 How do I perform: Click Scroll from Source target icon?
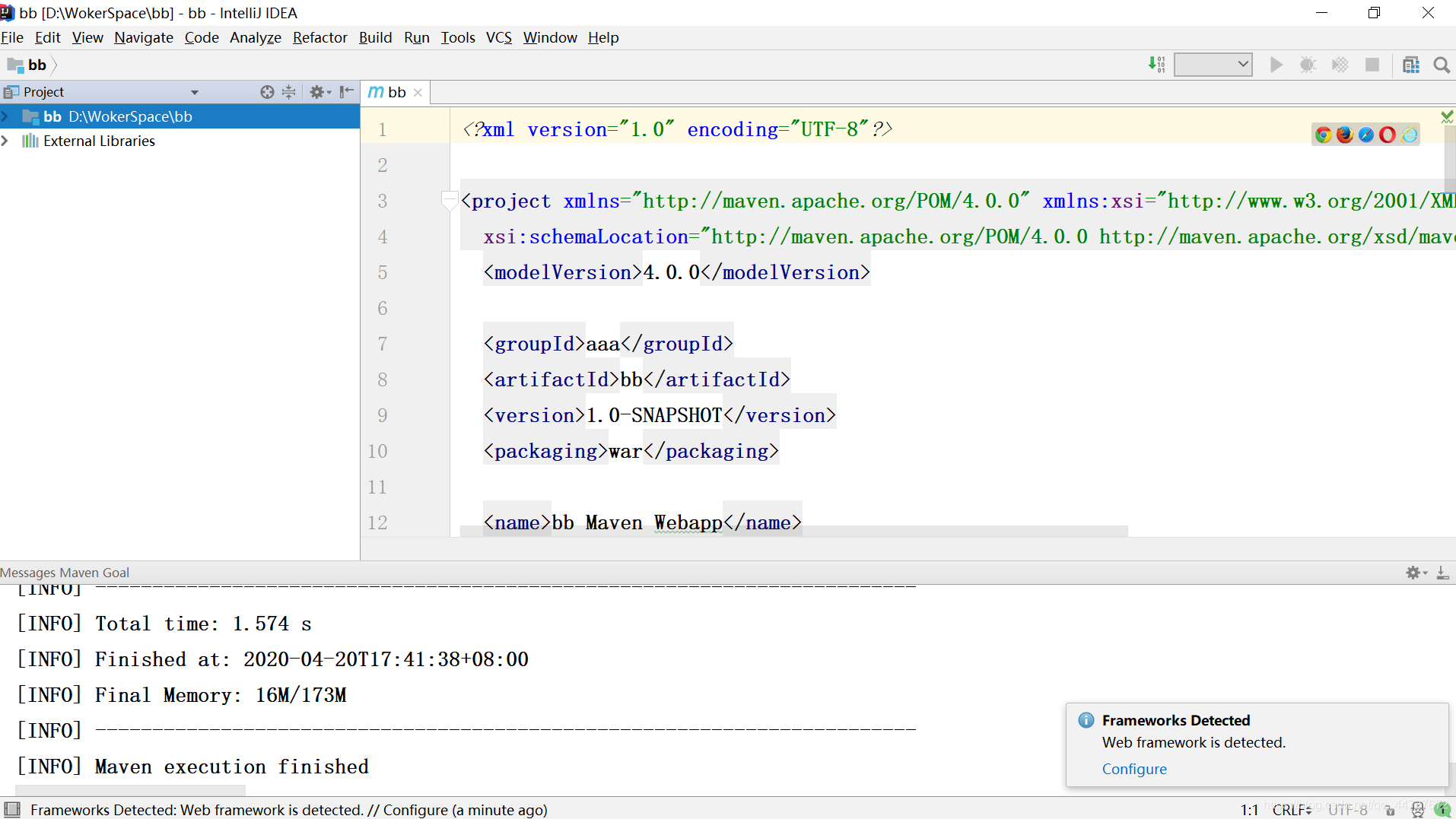coord(267,92)
